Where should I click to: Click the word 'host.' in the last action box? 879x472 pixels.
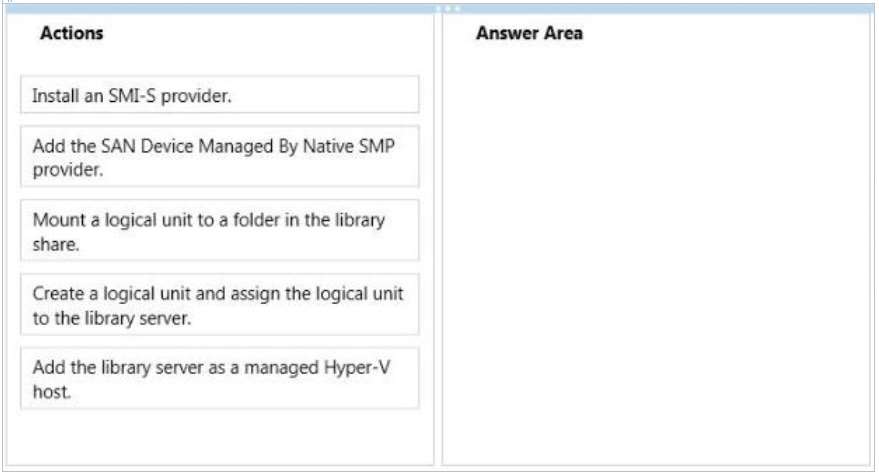(52, 392)
